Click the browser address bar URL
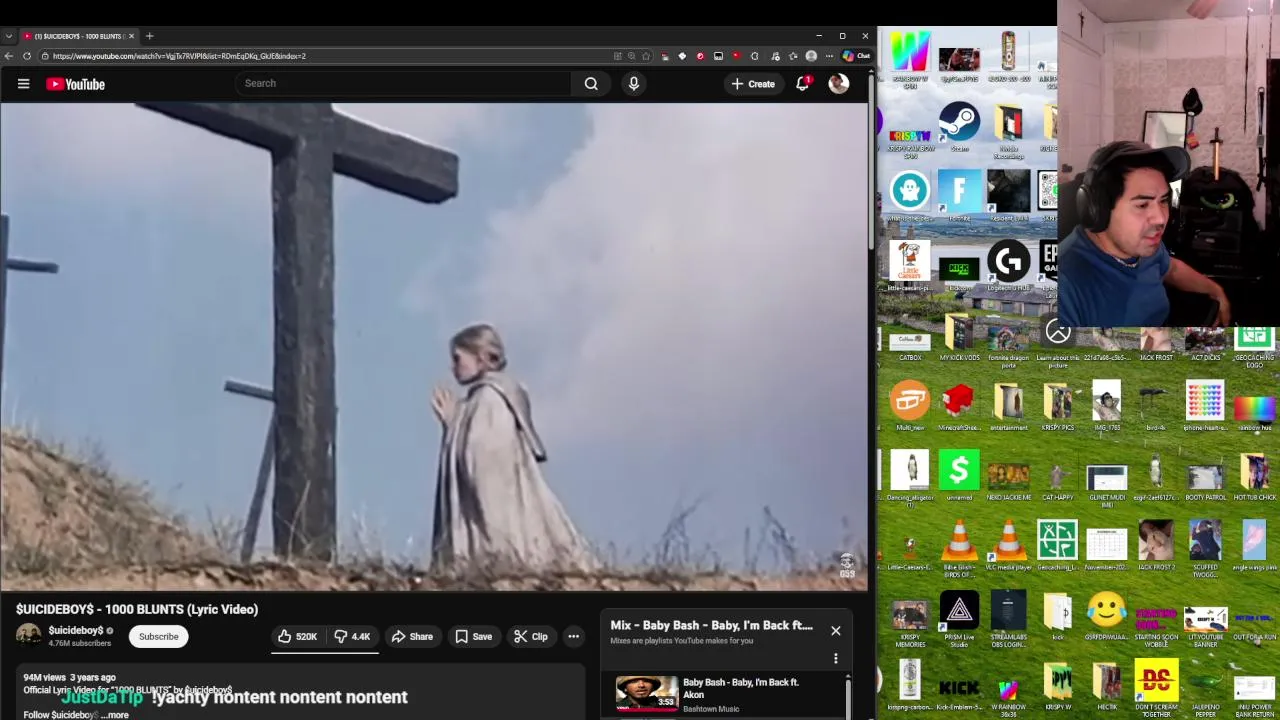The image size is (1280, 720). point(180,56)
